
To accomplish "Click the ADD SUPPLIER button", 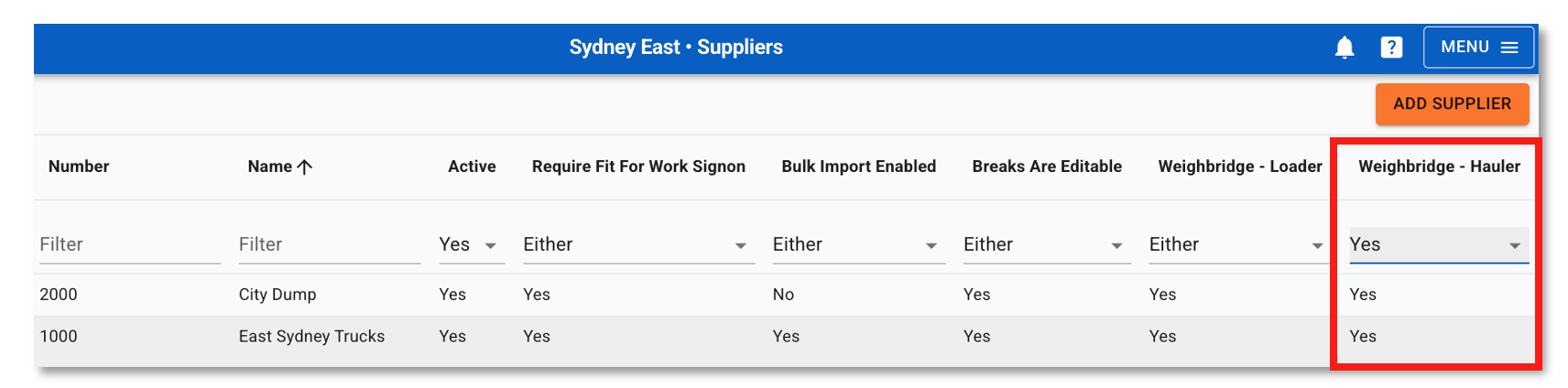I will click(1452, 104).
